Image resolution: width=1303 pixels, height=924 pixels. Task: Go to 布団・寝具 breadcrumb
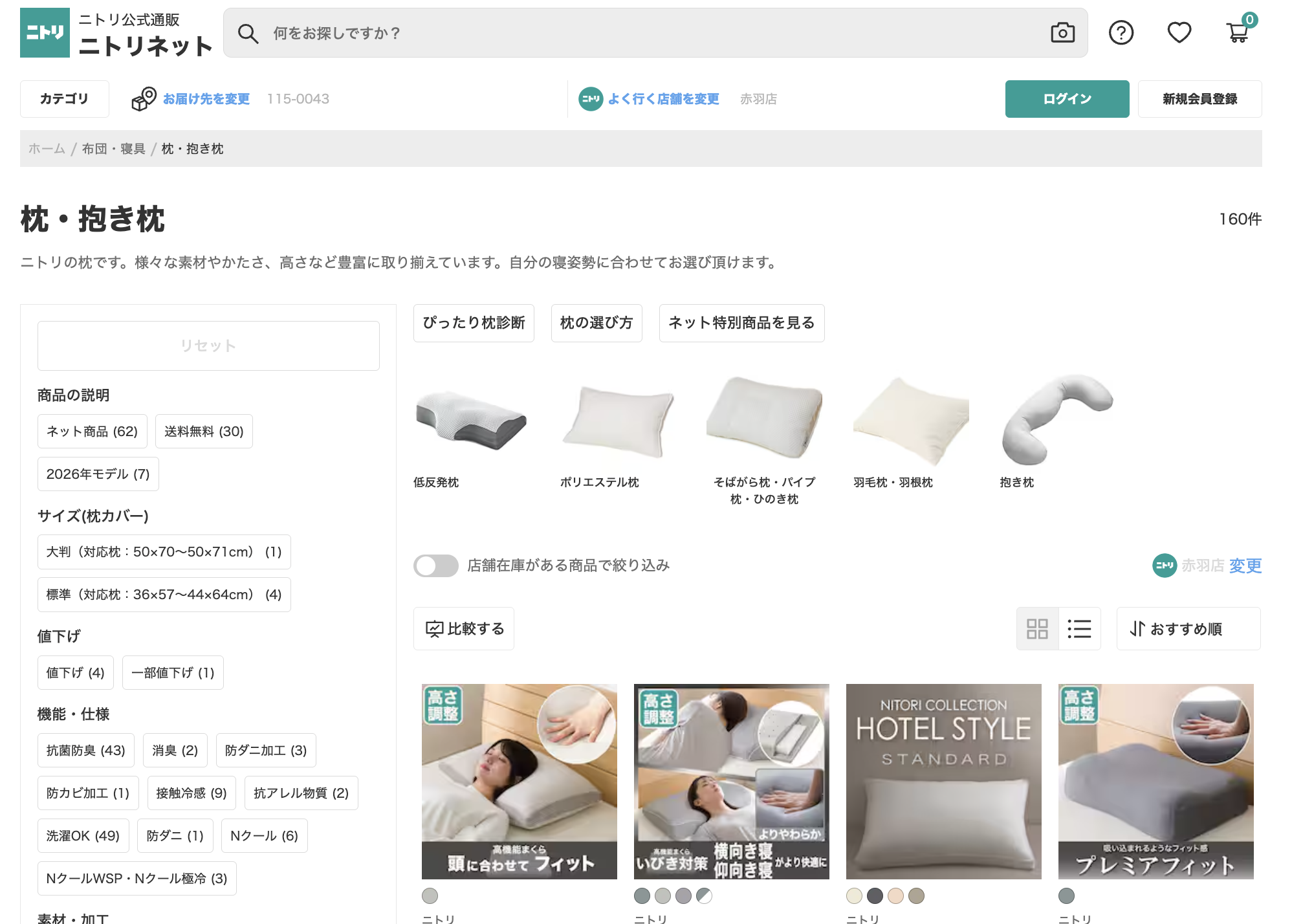coord(113,149)
